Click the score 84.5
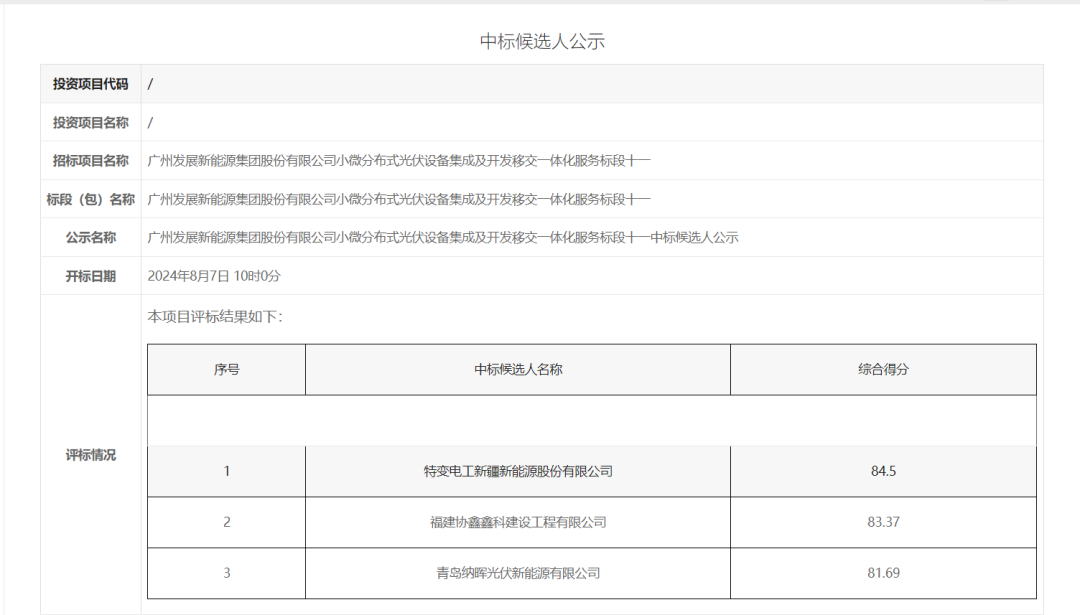Viewport: 1080px width, 615px height. 883,471
